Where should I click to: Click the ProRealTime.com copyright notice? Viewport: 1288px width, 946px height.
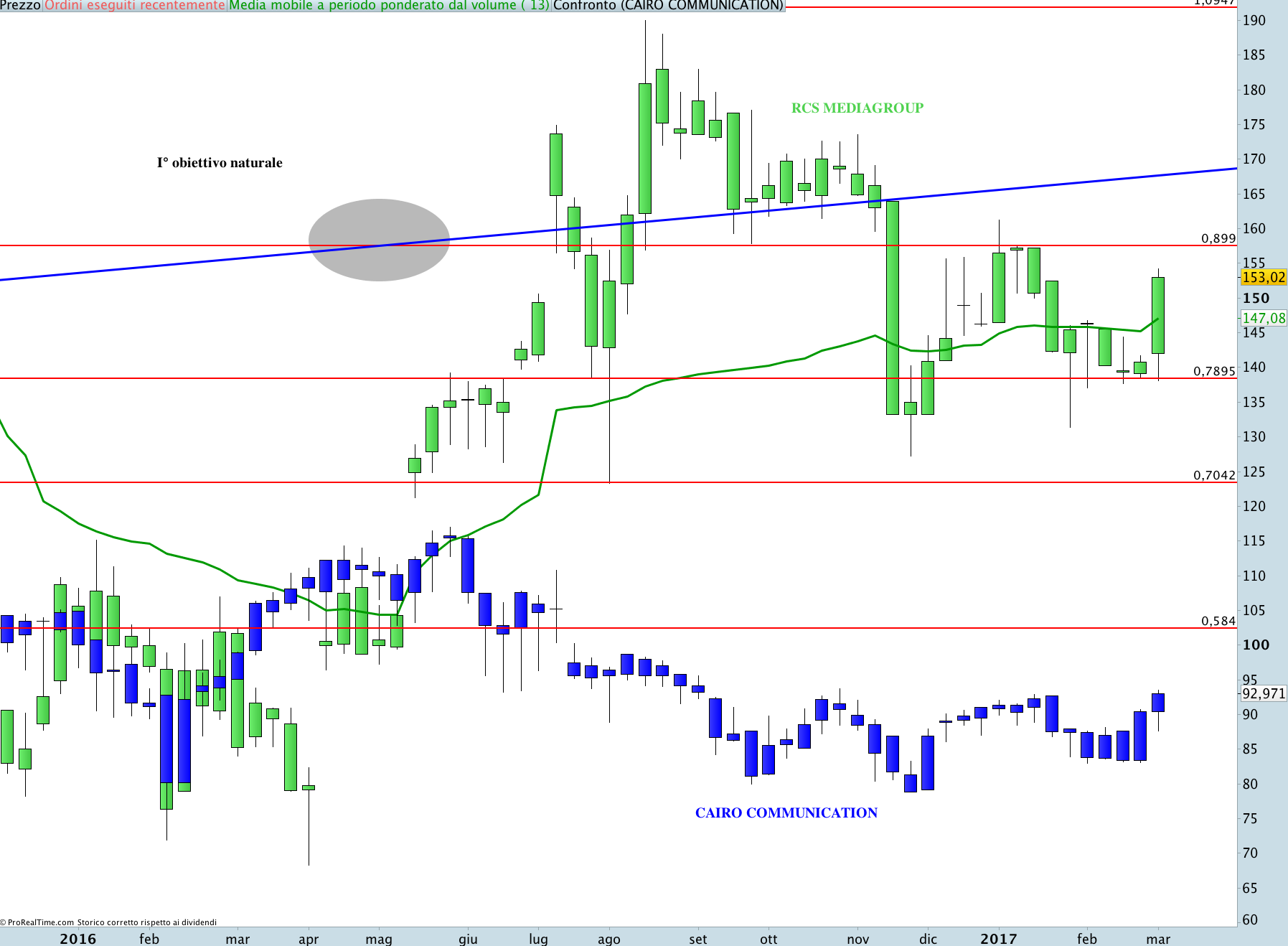coord(108,922)
